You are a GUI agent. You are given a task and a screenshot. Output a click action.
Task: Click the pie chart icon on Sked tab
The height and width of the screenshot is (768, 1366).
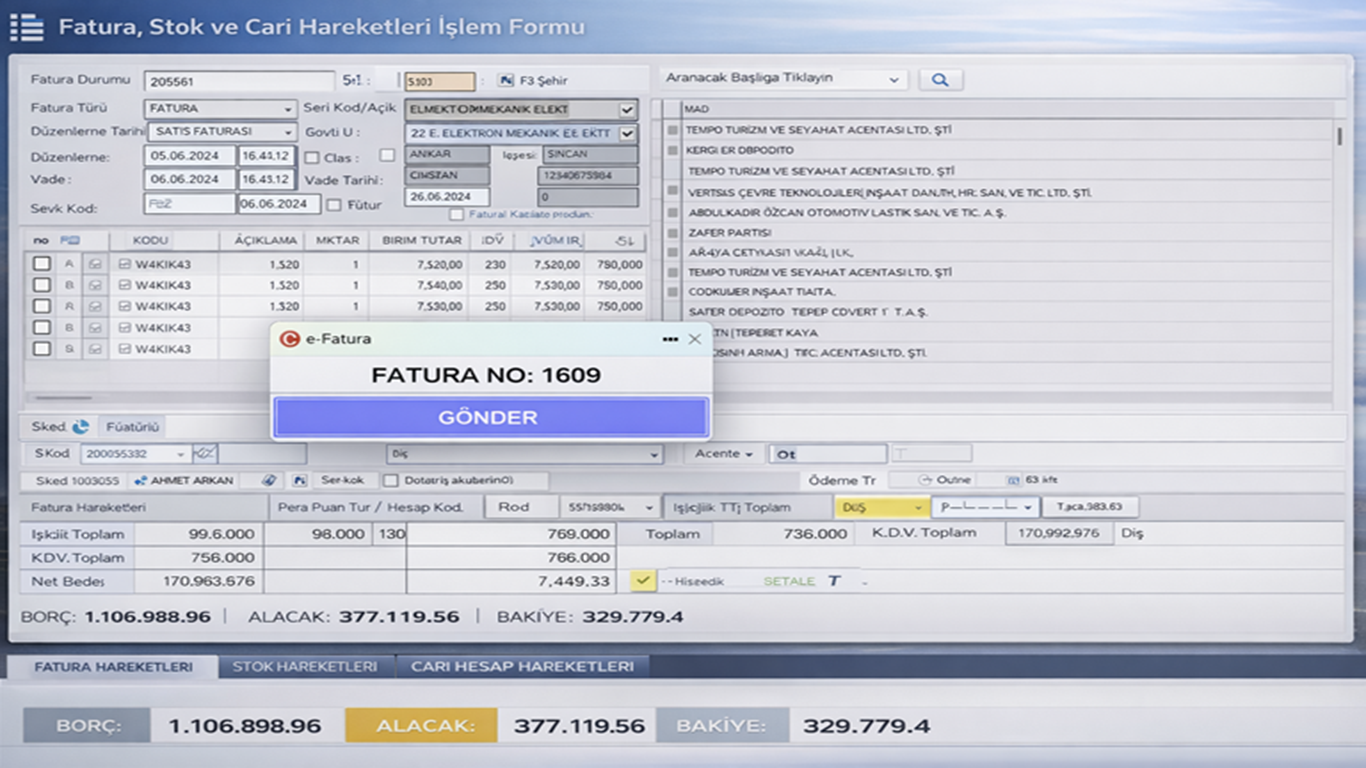click(81, 427)
